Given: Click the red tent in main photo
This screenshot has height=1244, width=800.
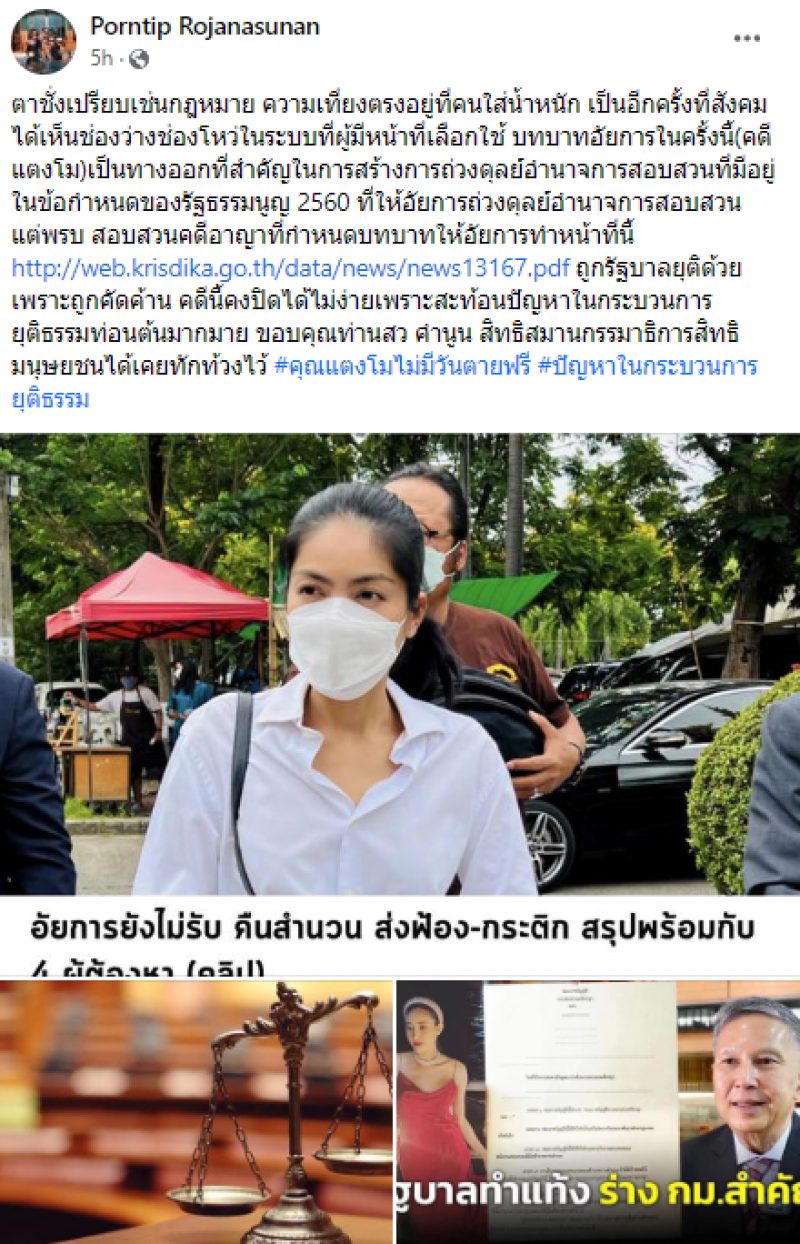Looking at the screenshot, I should tap(157, 599).
